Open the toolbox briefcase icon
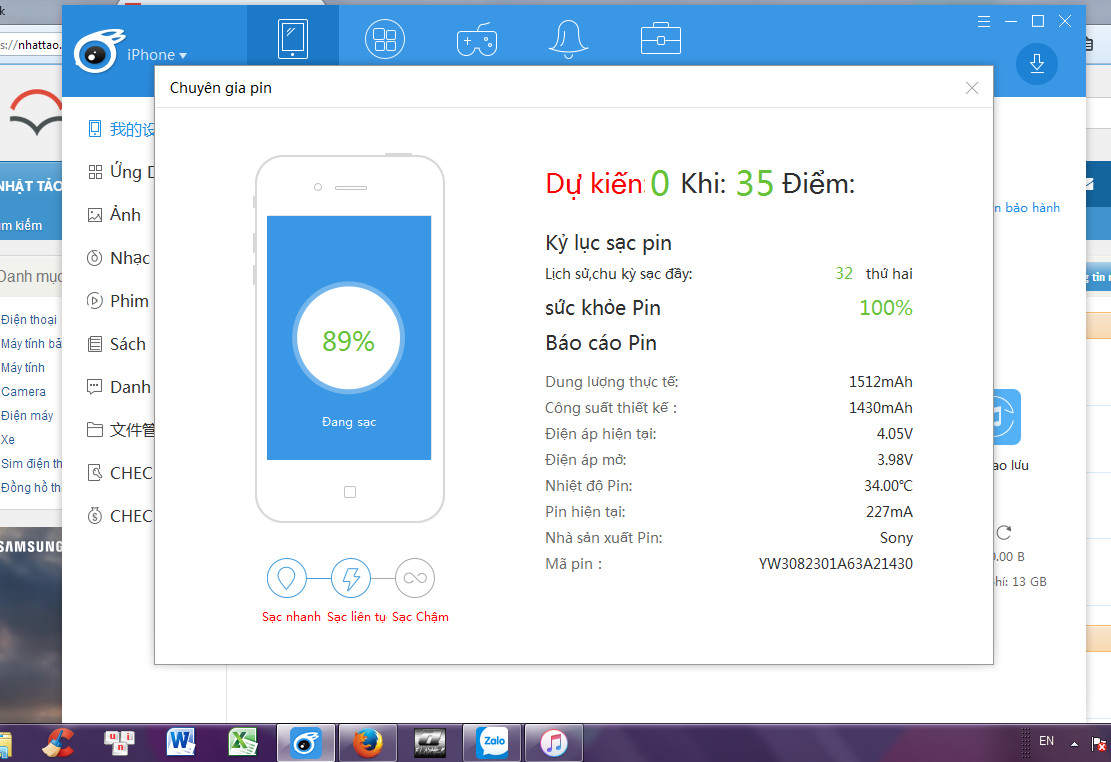Viewport: 1111px width, 762px height. coord(660,40)
